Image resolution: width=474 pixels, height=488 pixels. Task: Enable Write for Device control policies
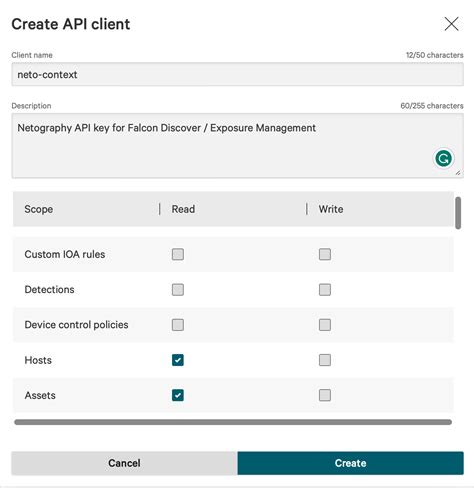coord(325,325)
